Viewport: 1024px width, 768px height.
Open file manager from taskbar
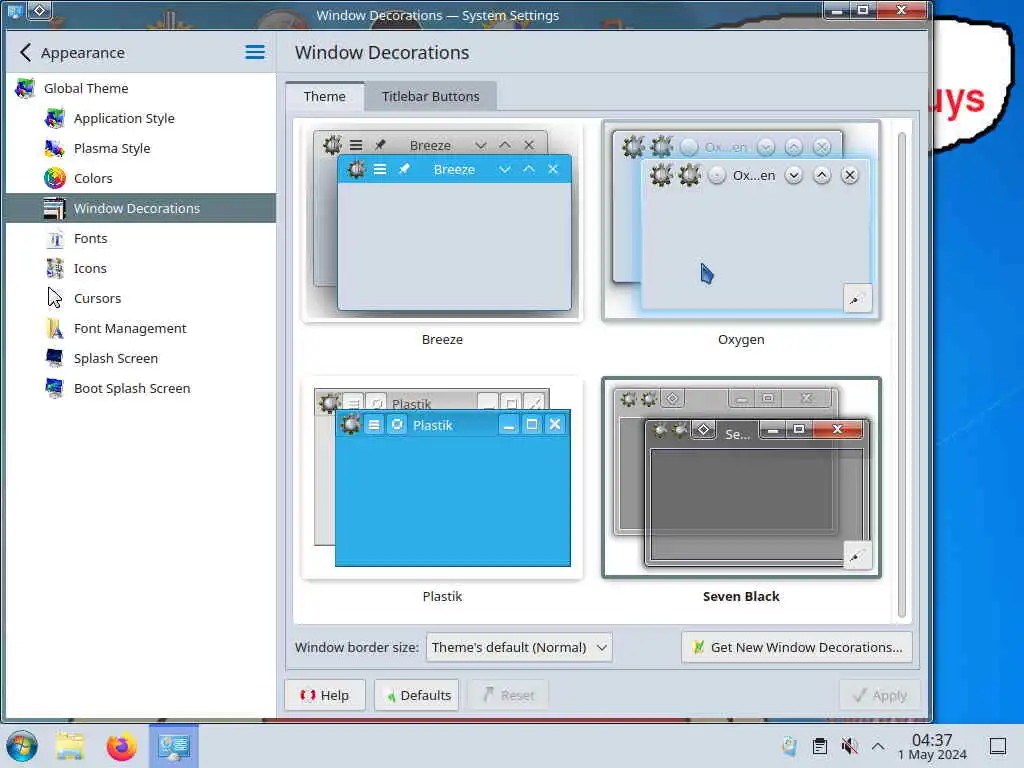pyautogui.click(x=70, y=746)
